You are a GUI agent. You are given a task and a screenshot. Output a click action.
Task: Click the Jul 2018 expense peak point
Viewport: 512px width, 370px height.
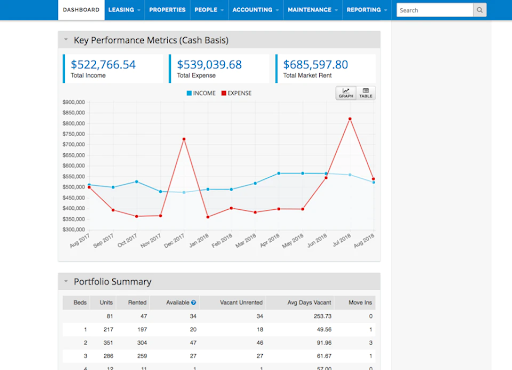click(350, 119)
